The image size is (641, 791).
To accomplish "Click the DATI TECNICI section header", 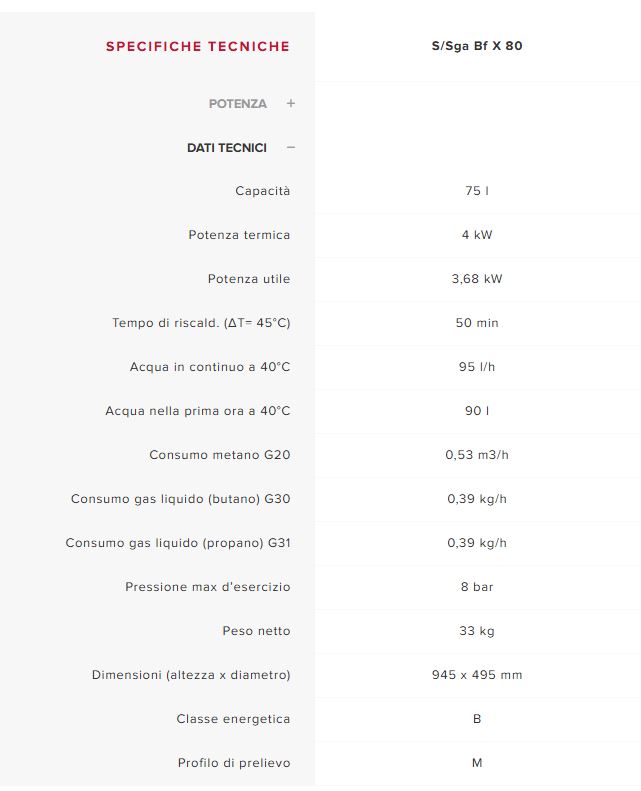I will coord(227,148).
